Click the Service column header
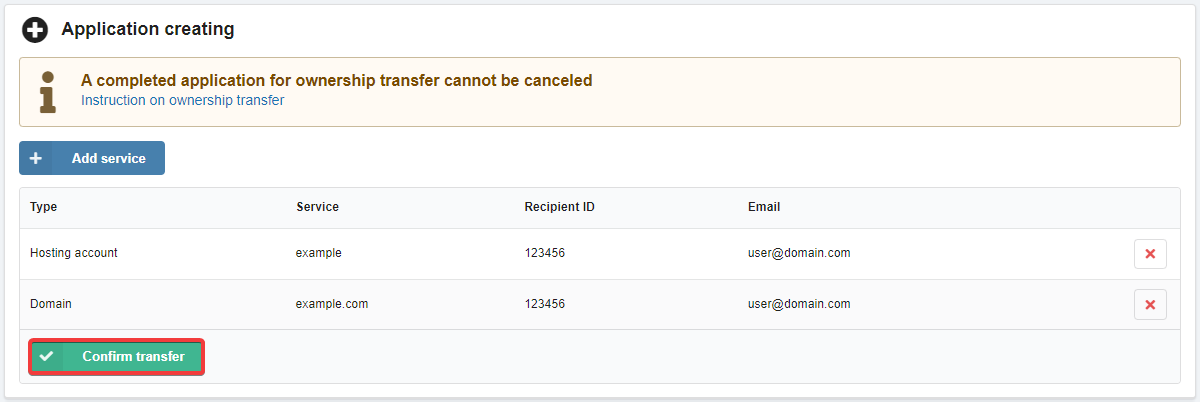This screenshot has width=1200, height=402. 317,207
